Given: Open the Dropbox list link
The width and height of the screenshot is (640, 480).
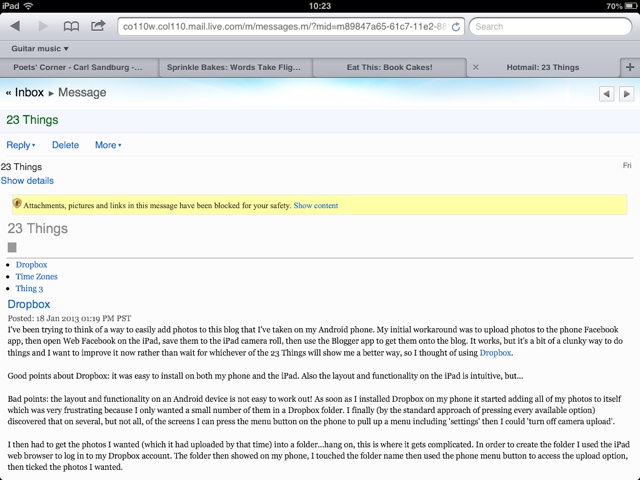Looking at the screenshot, I should click(x=31, y=264).
